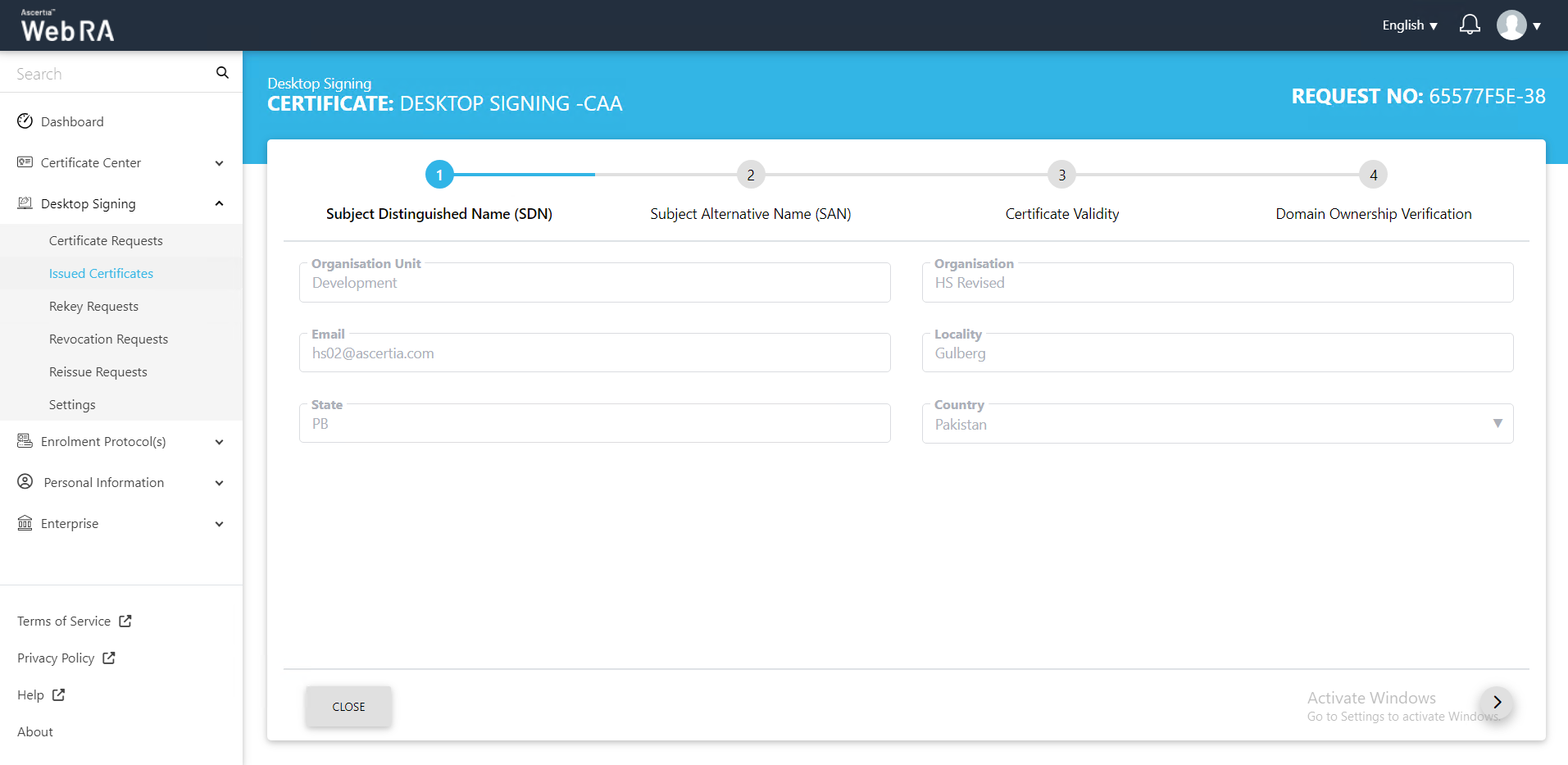Click the search magnifier icon
The width and height of the screenshot is (1568, 765).
coord(222,73)
